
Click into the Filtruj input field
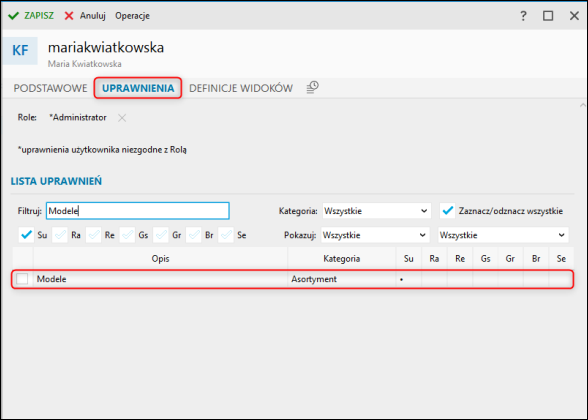(x=138, y=211)
